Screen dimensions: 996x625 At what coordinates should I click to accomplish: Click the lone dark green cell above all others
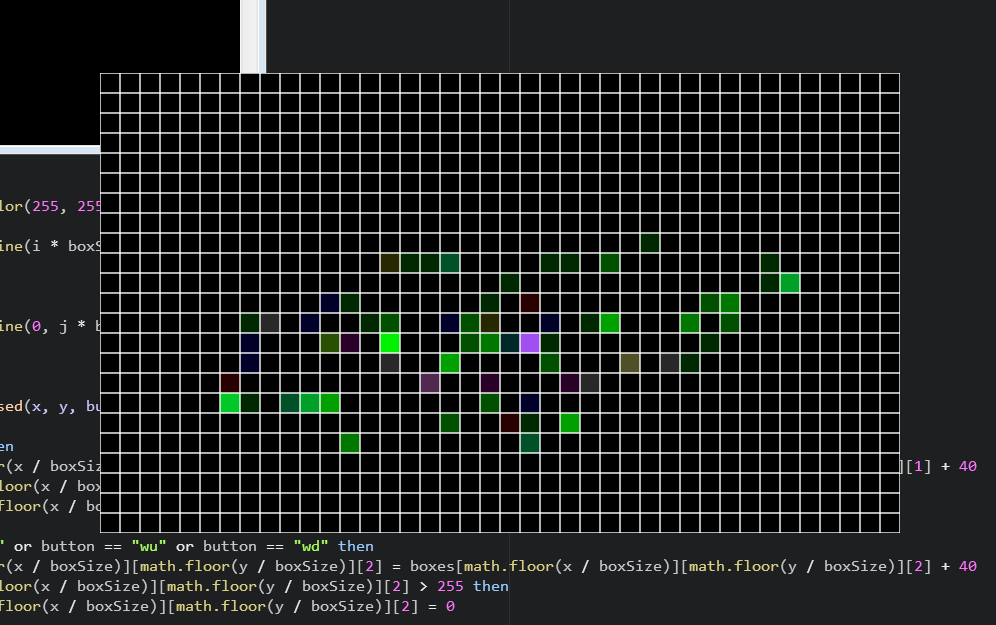click(650, 243)
